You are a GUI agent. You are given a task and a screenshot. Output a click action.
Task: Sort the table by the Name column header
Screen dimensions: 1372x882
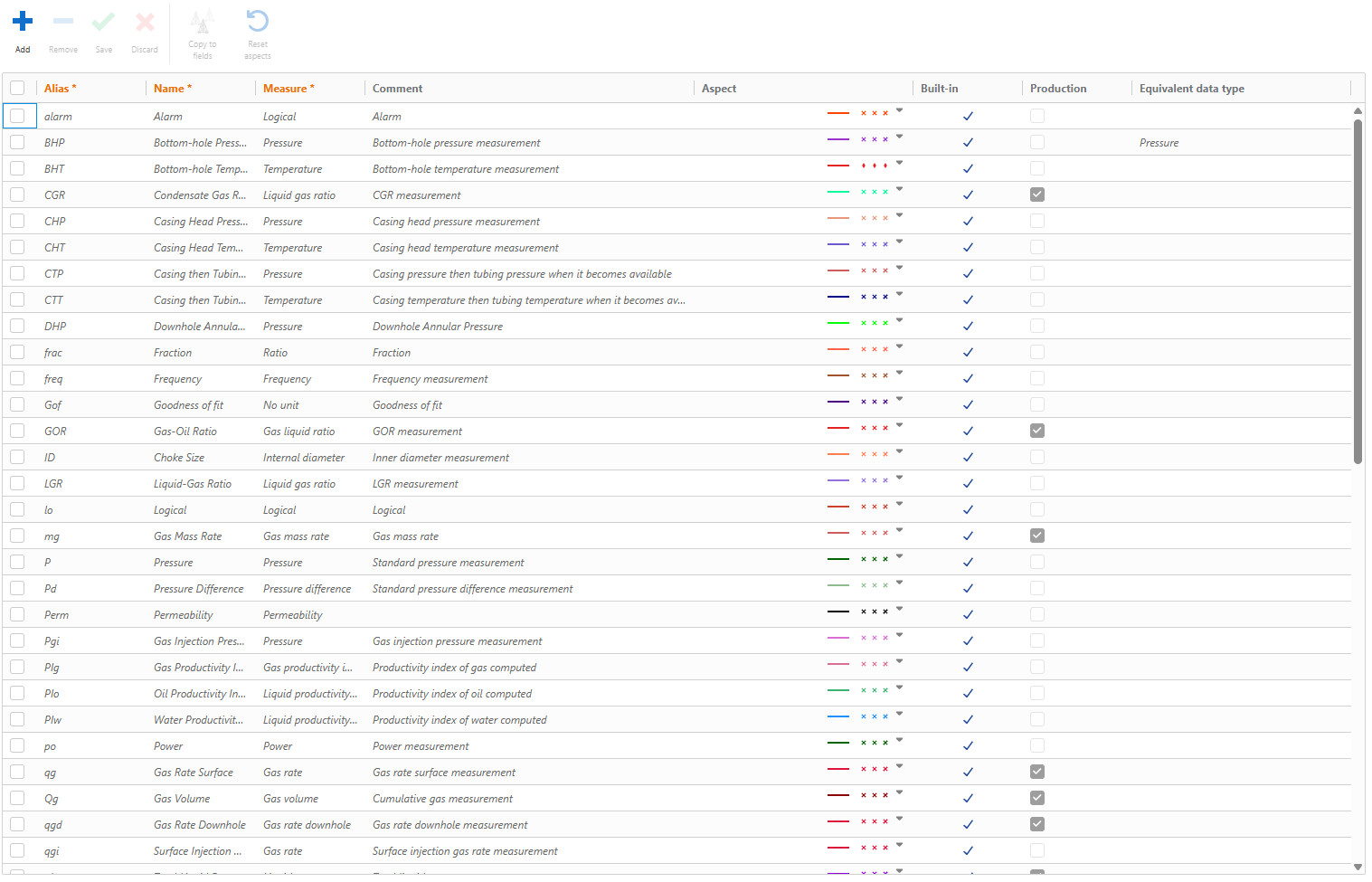(172, 88)
